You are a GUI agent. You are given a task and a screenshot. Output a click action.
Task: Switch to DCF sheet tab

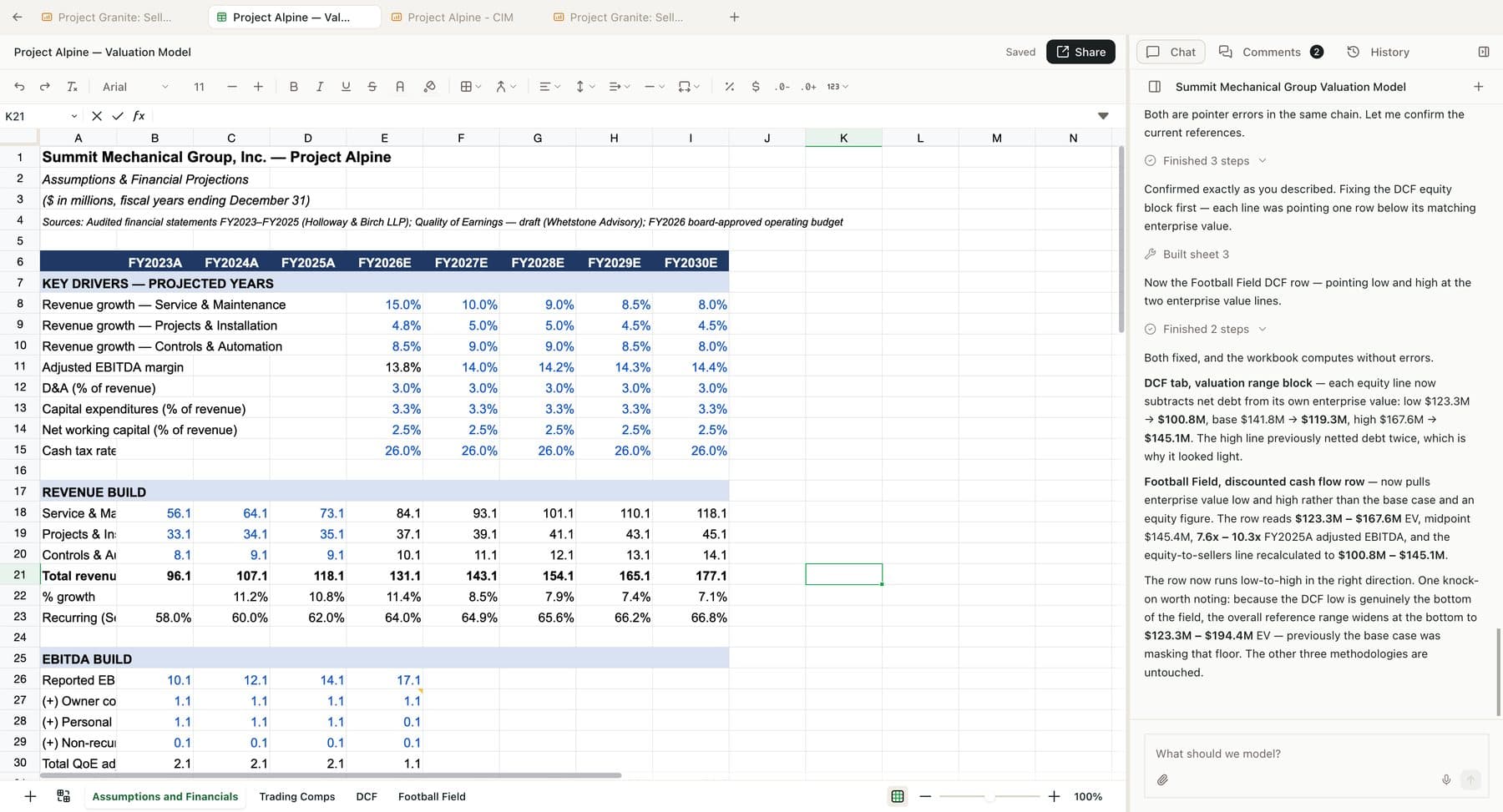pos(367,797)
